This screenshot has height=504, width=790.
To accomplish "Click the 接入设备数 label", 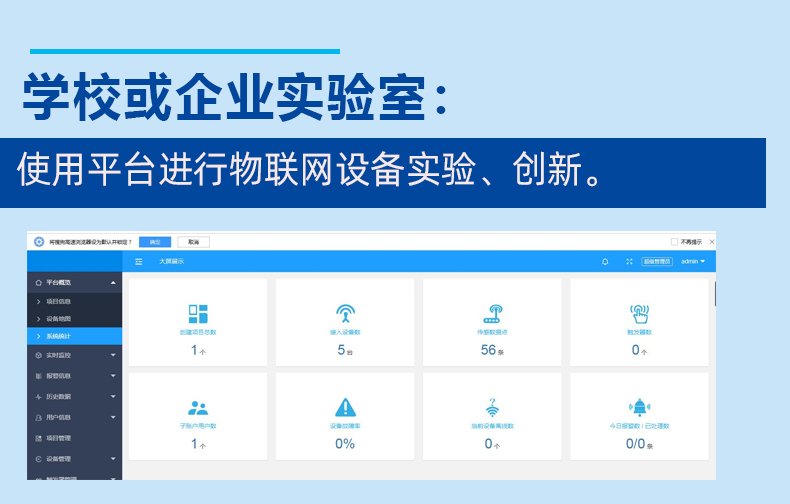I will click(345, 333).
